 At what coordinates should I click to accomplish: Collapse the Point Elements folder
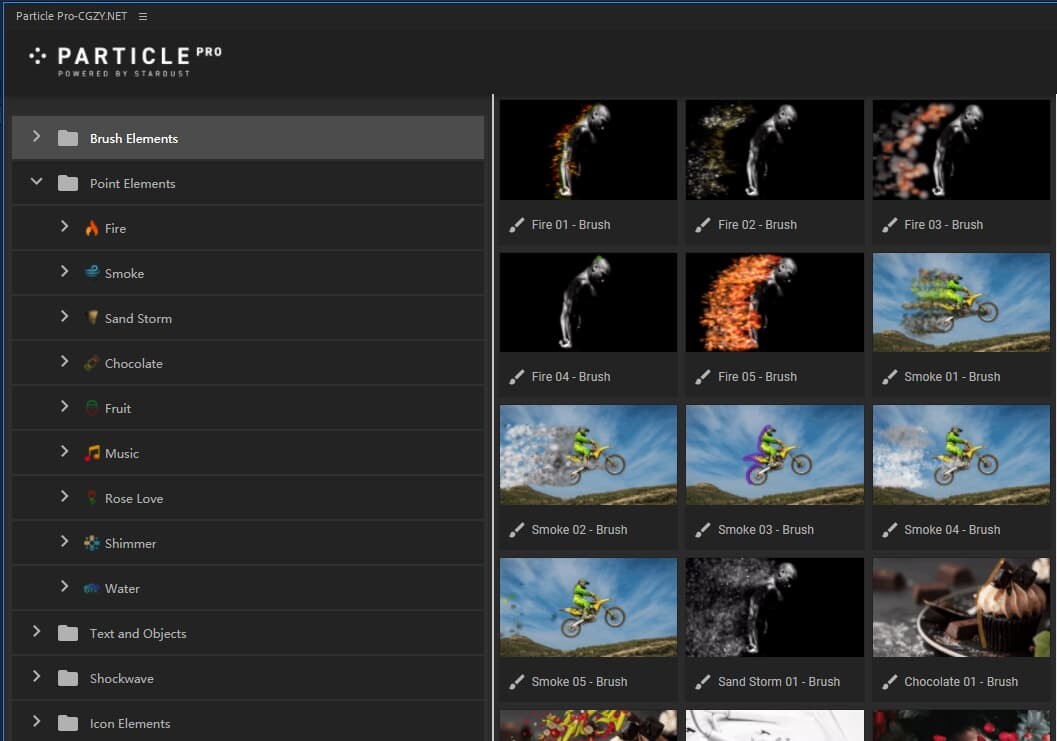coord(37,182)
